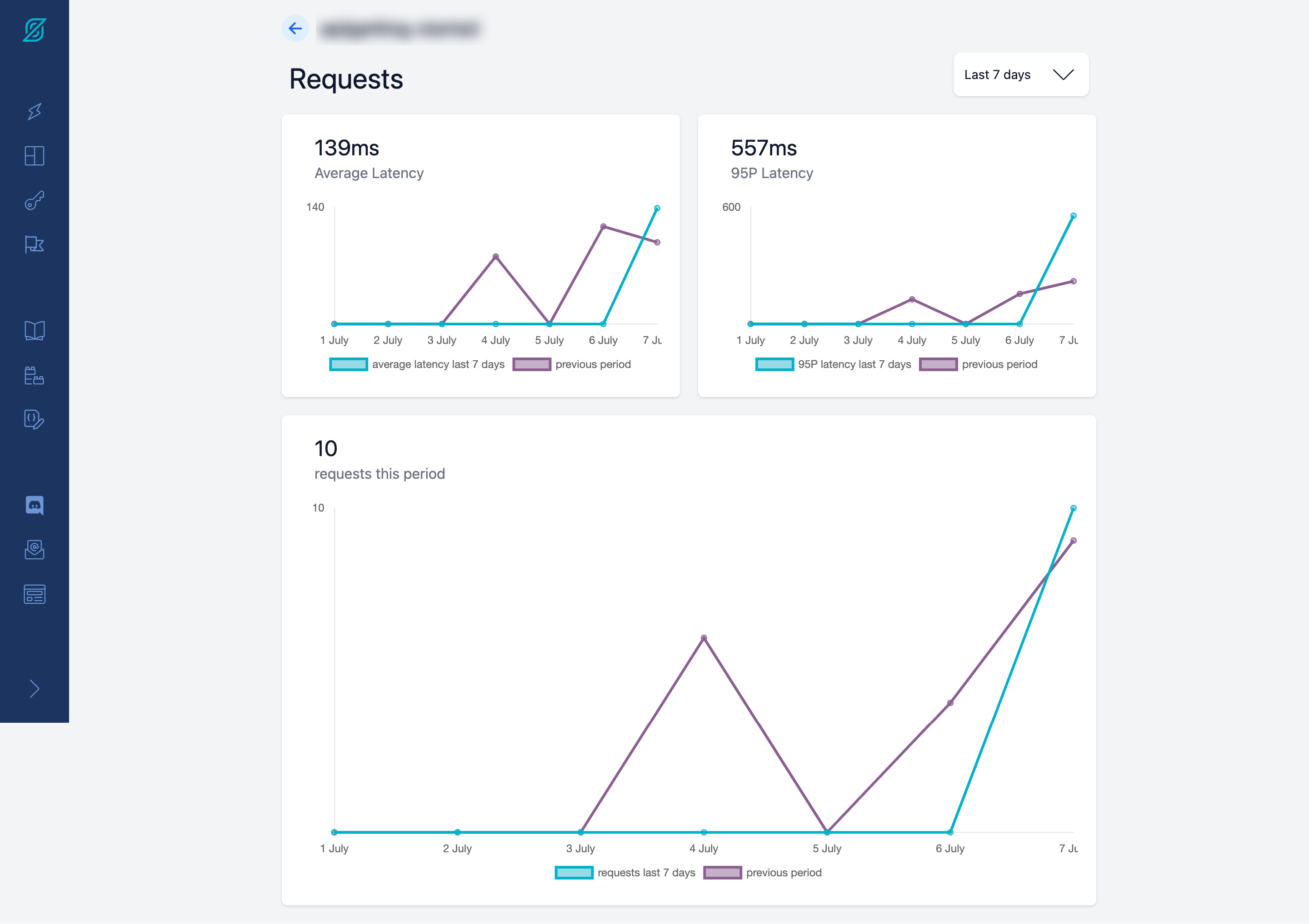Open the API keys key icon

pyautogui.click(x=34, y=200)
